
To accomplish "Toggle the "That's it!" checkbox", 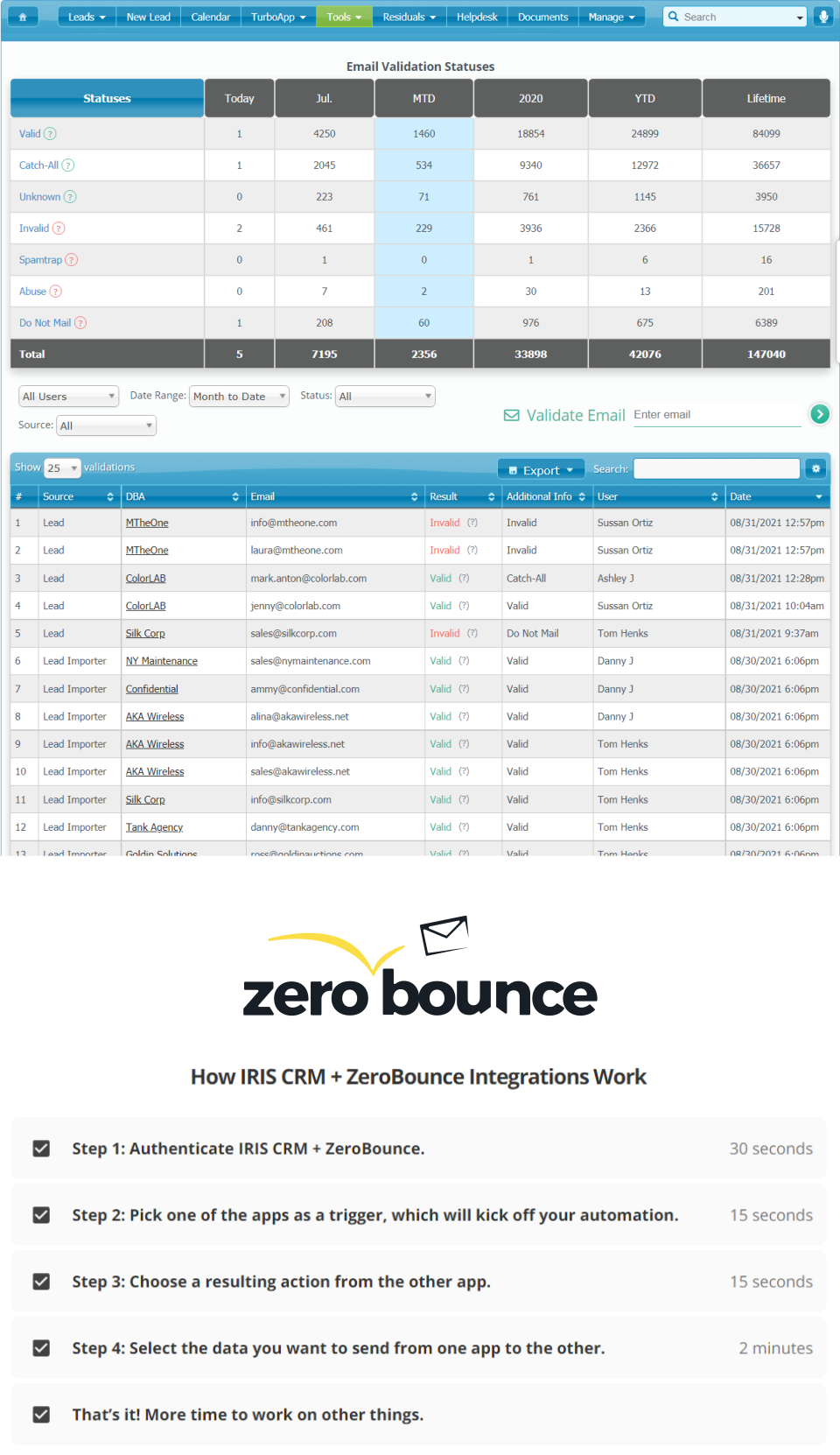I will (x=41, y=1415).
